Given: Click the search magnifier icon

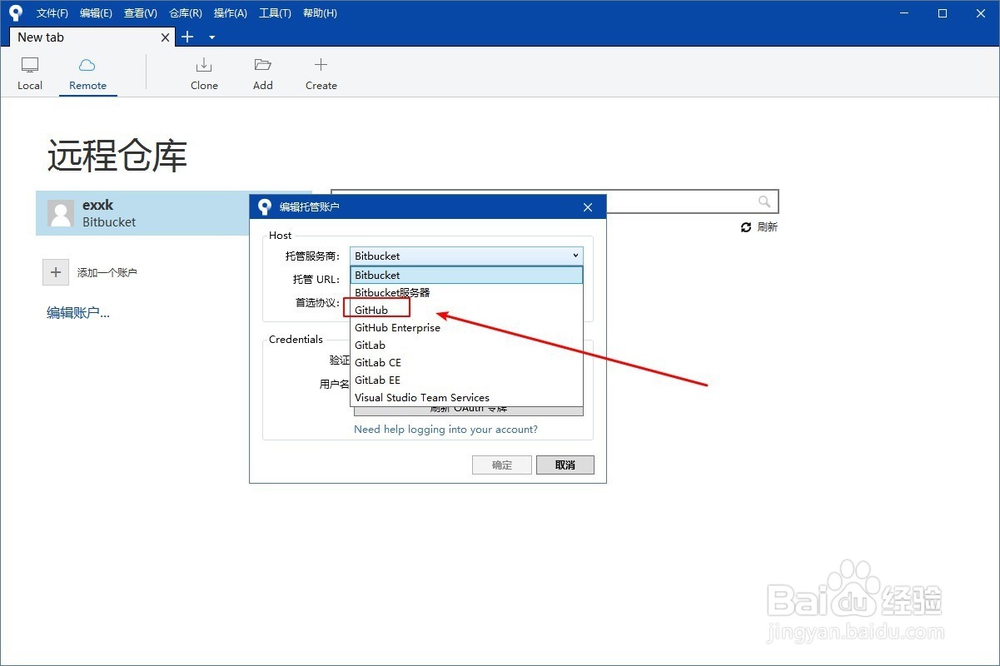Looking at the screenshot, I should pyautogui.click(x=764, y=202).
